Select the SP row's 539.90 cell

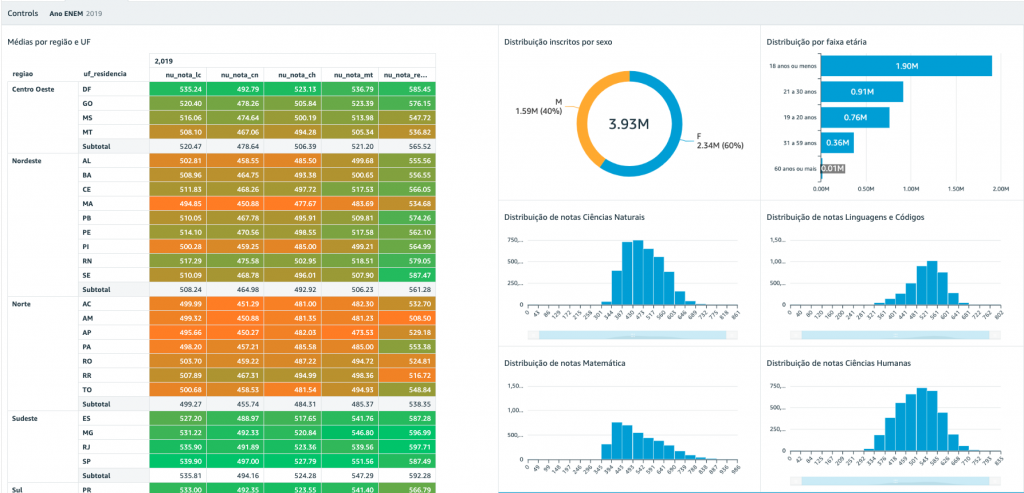coord(178,461)
